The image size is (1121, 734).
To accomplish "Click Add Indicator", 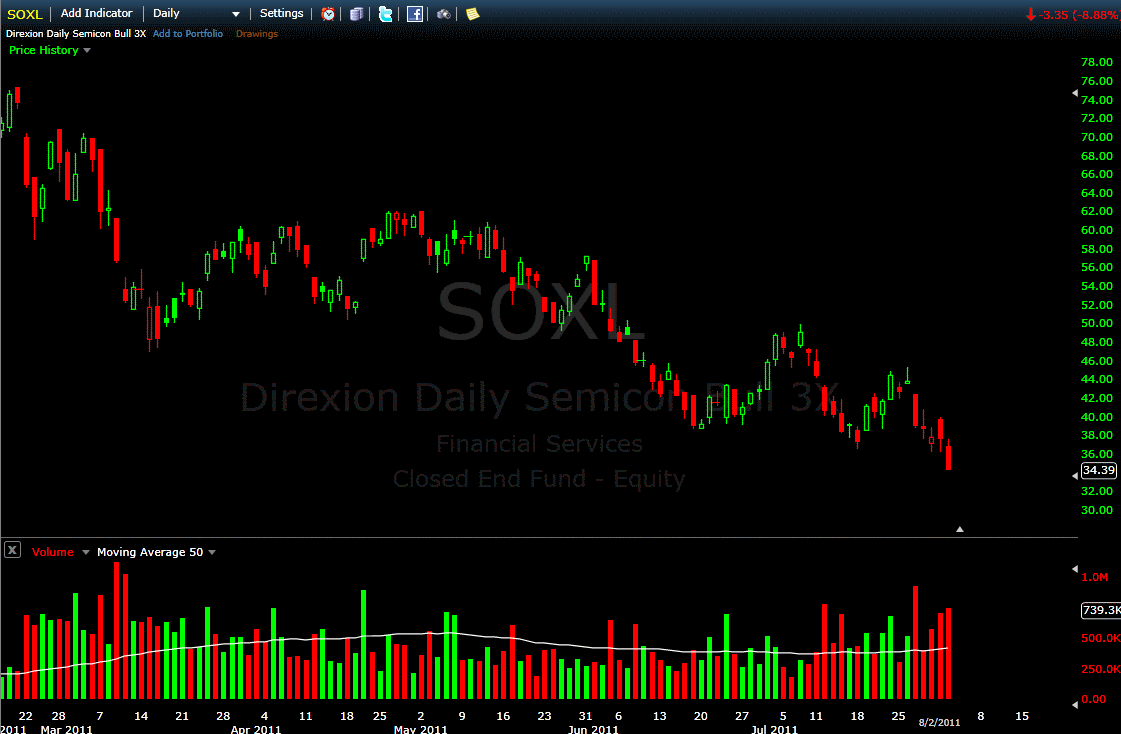I will 97,13.
